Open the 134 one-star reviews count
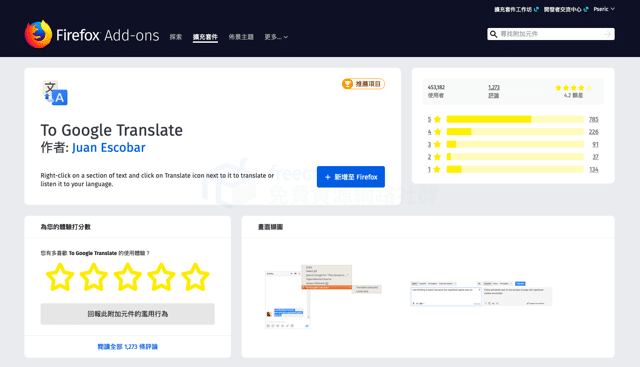640x367 pixels. point(594,169)
